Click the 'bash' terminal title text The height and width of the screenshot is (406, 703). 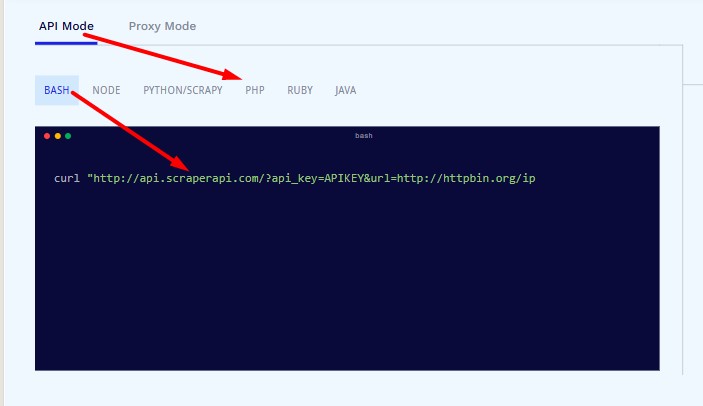364,135
